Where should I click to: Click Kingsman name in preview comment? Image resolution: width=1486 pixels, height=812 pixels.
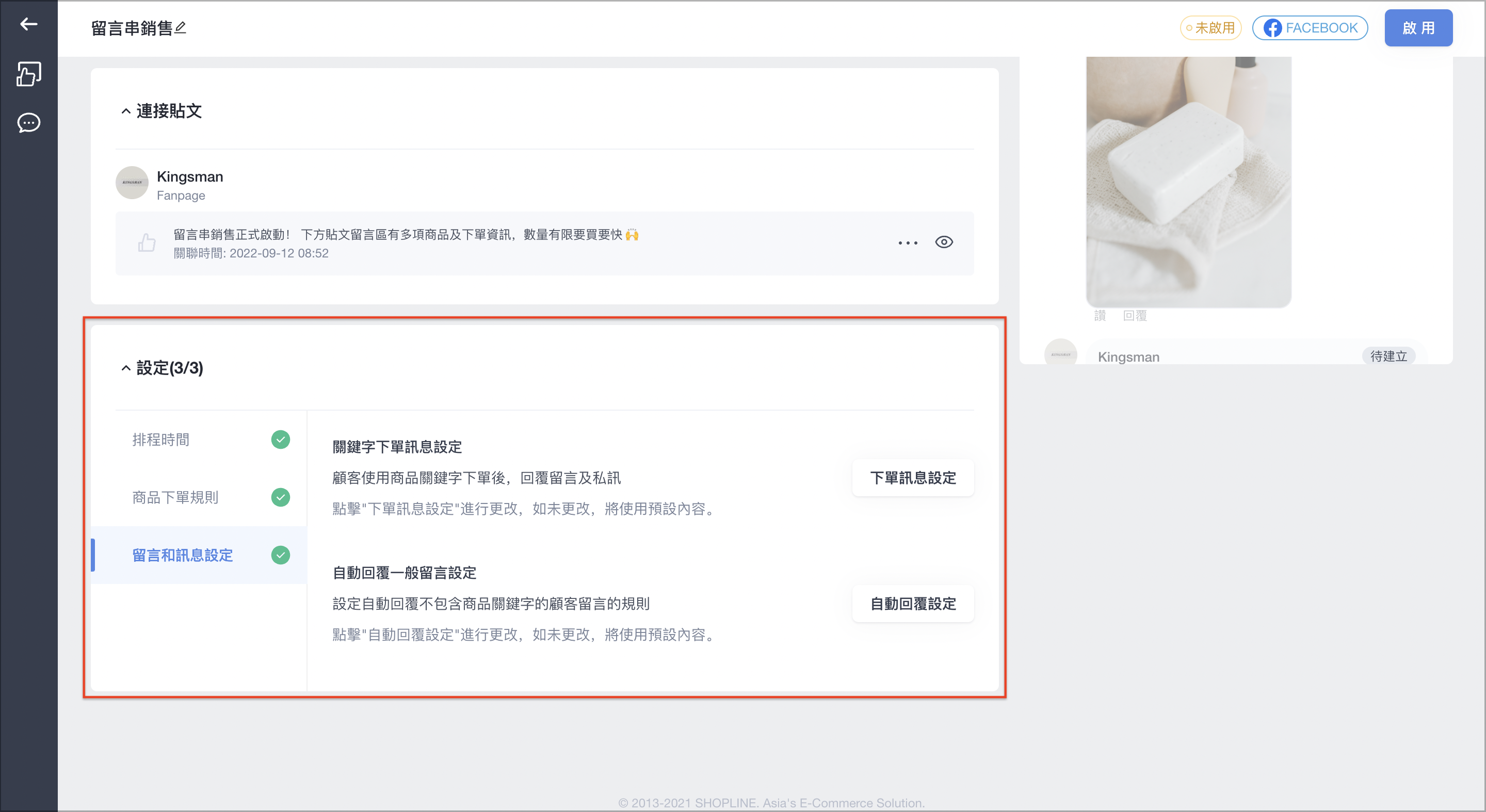tap(1128, 357)
